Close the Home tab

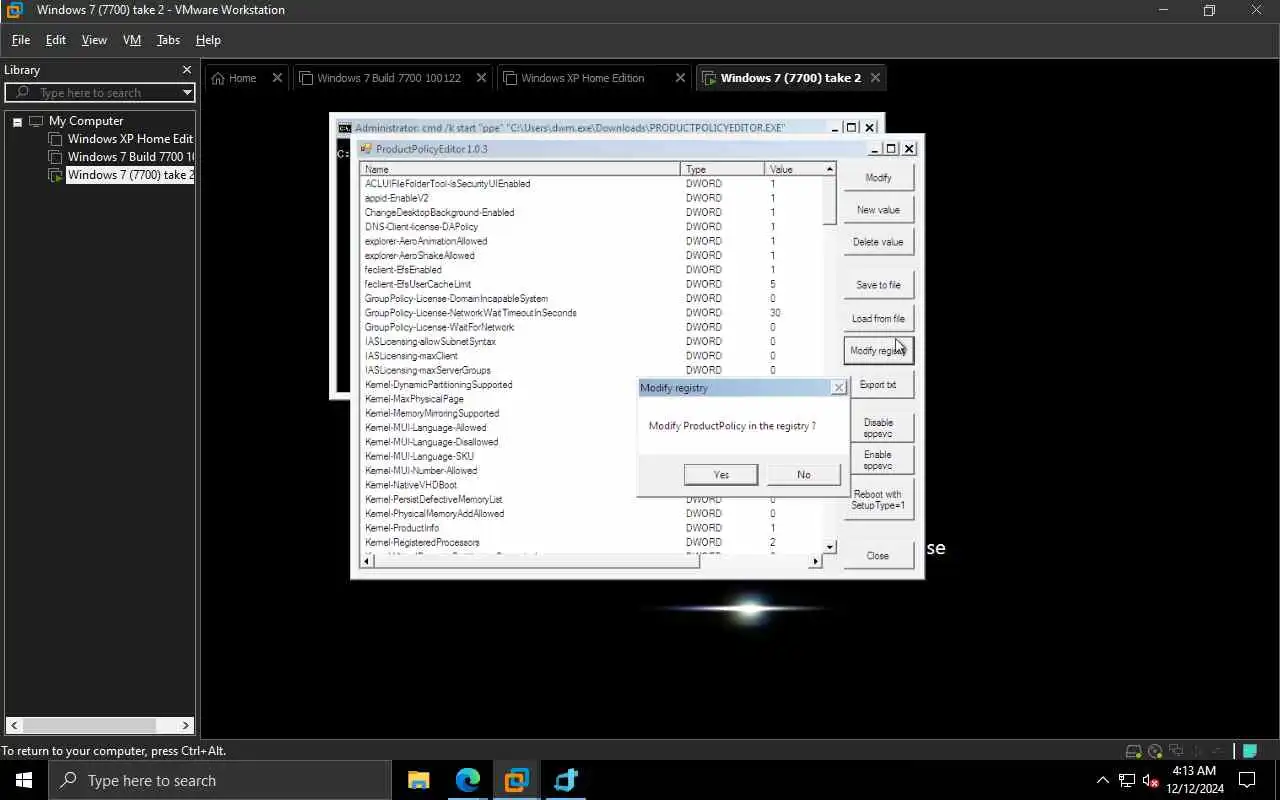point(277,78)
